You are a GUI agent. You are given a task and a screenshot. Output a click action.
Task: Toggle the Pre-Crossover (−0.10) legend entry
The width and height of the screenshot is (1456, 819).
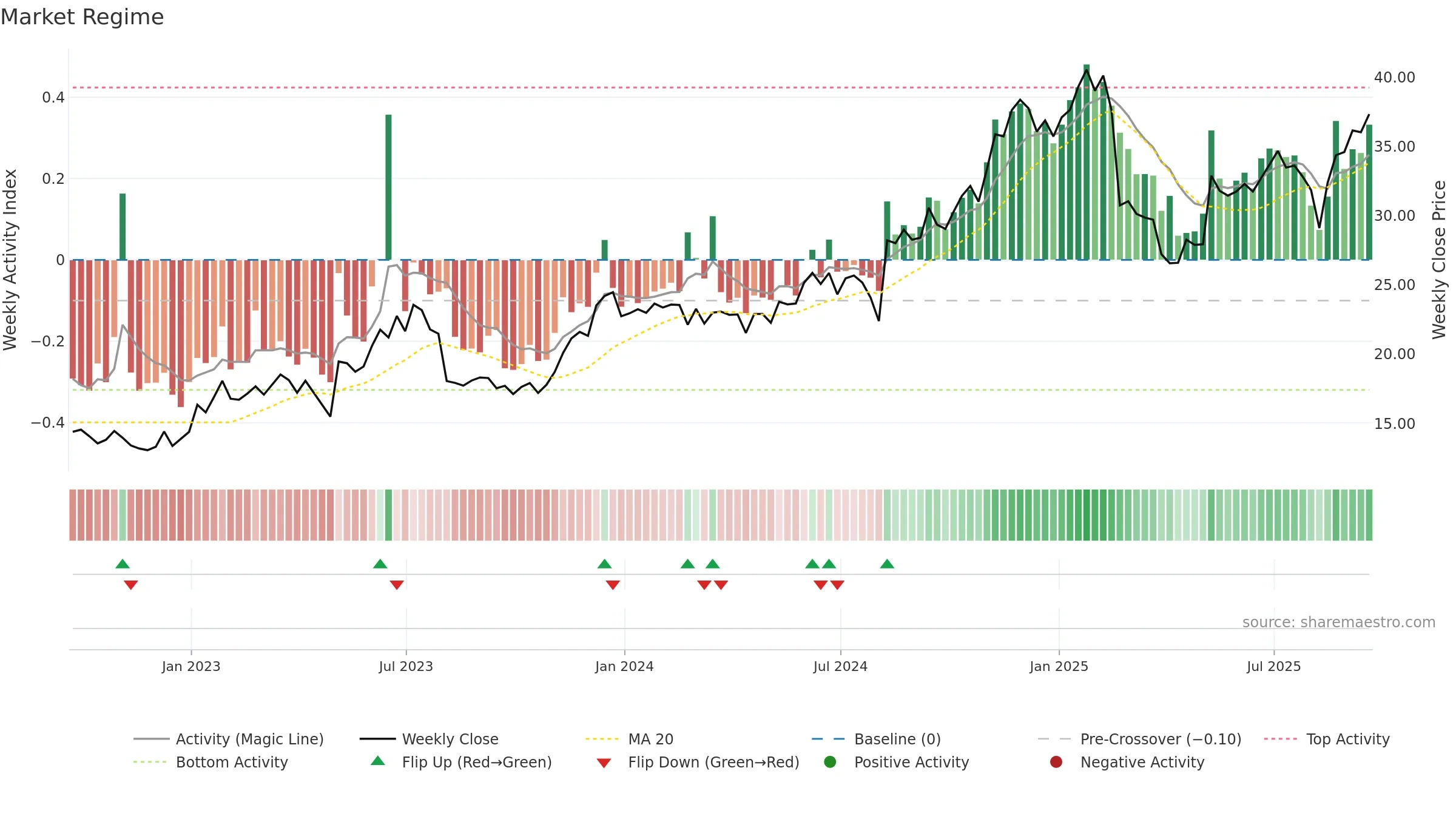coord(1139,739)
